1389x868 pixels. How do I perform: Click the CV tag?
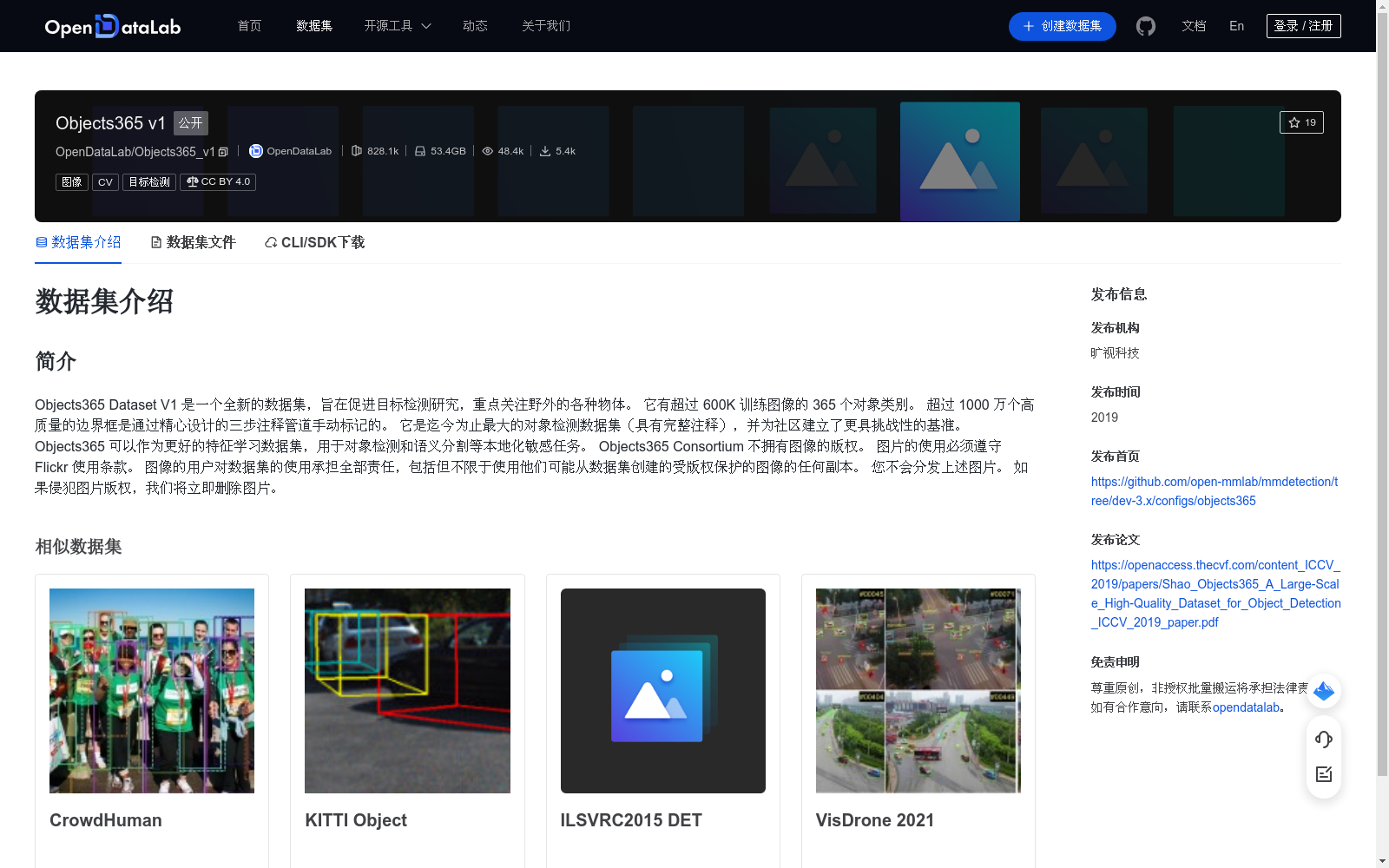[105, 182]
